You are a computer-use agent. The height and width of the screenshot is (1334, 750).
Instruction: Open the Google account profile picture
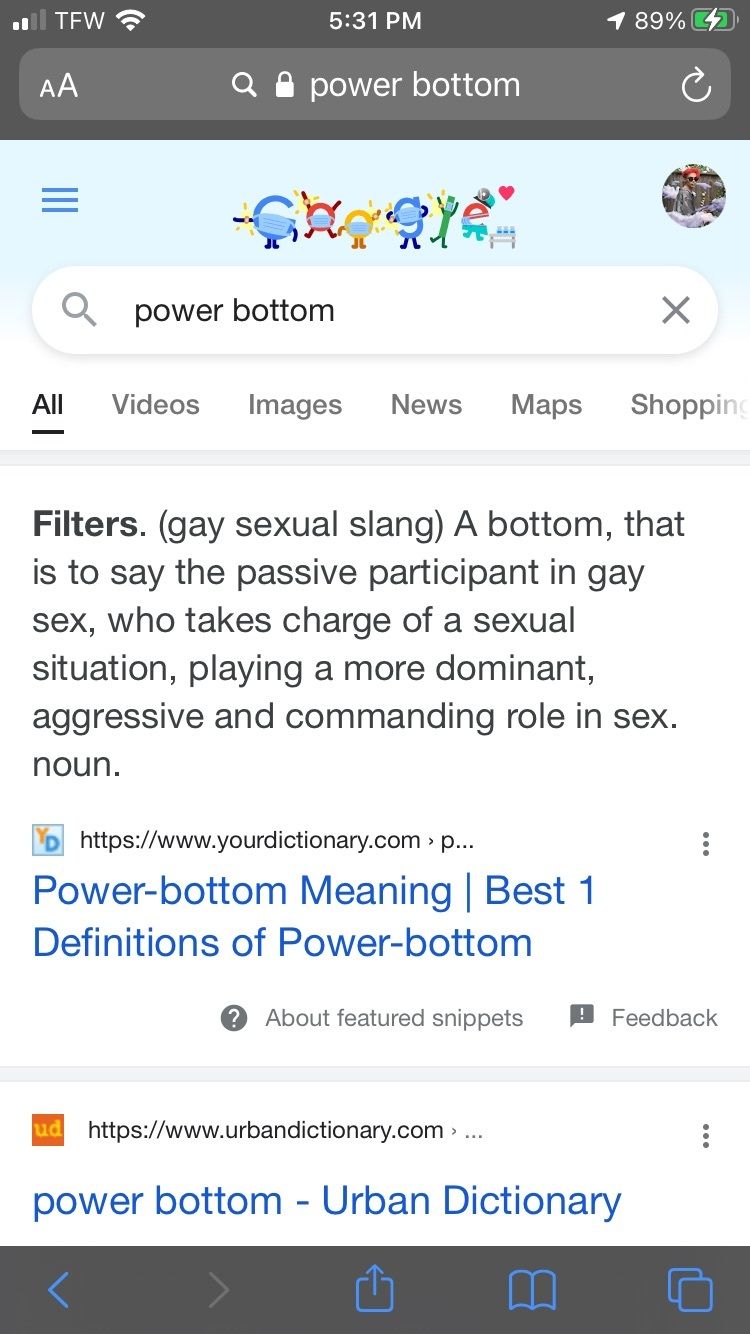coord(693,195)
